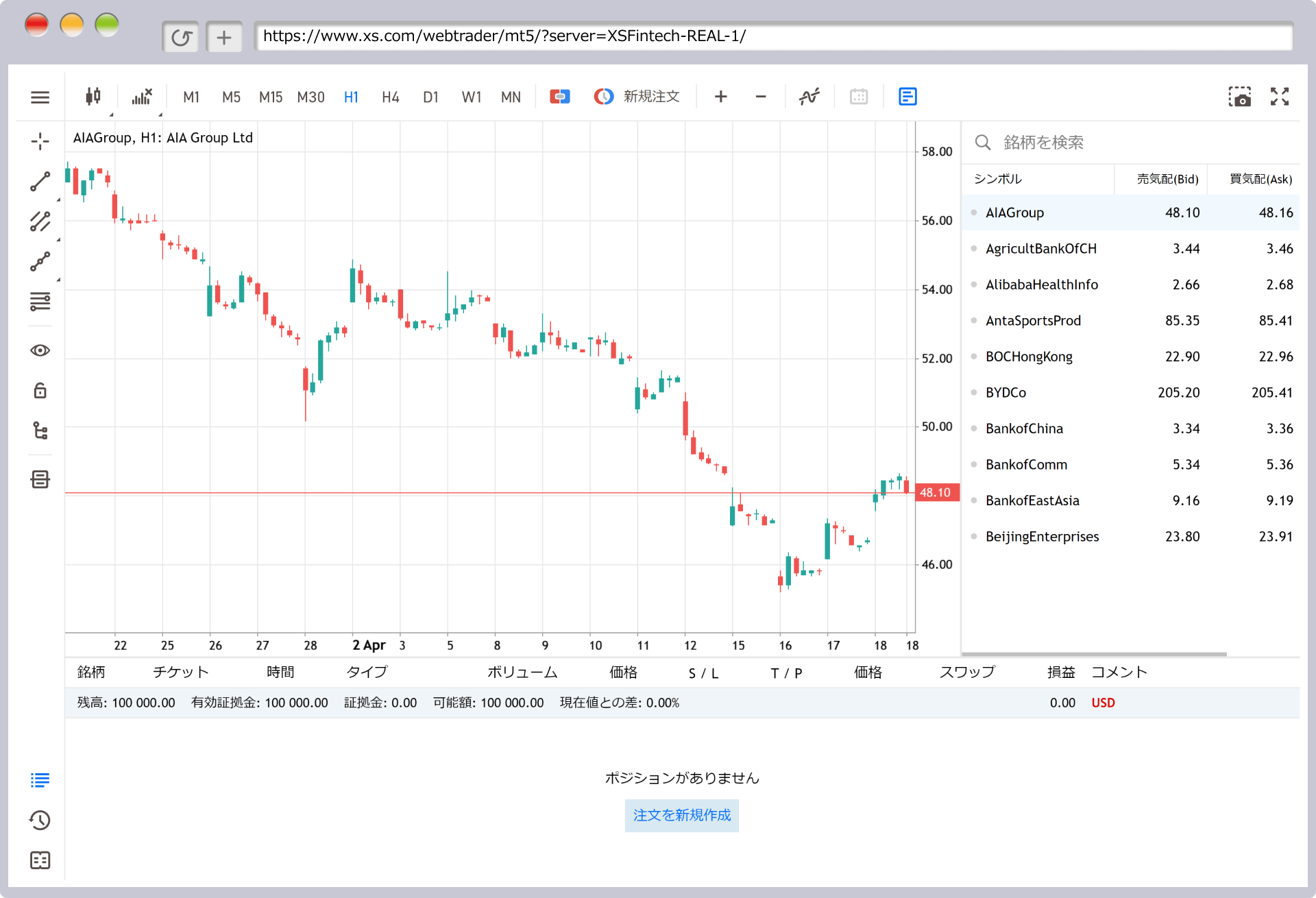The image size is (1316, 898).
Task: Click the 48.10 current price marker
Action: (x=936, y=493)
